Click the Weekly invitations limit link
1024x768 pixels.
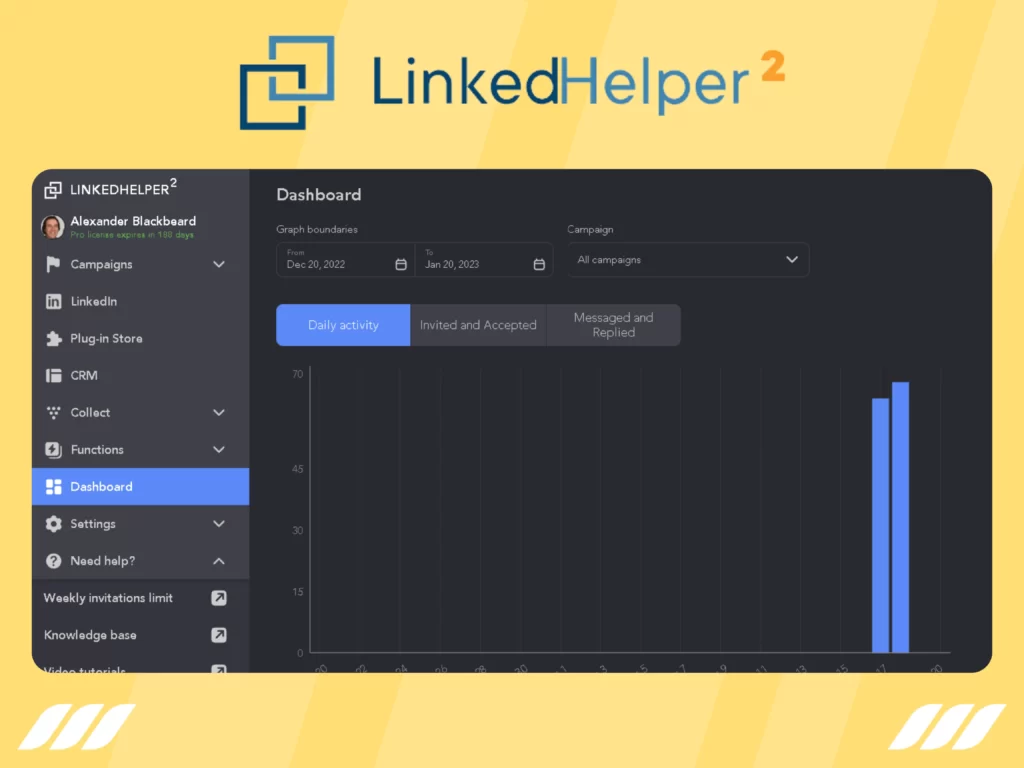pyautogui.click(x=108, y=598)
